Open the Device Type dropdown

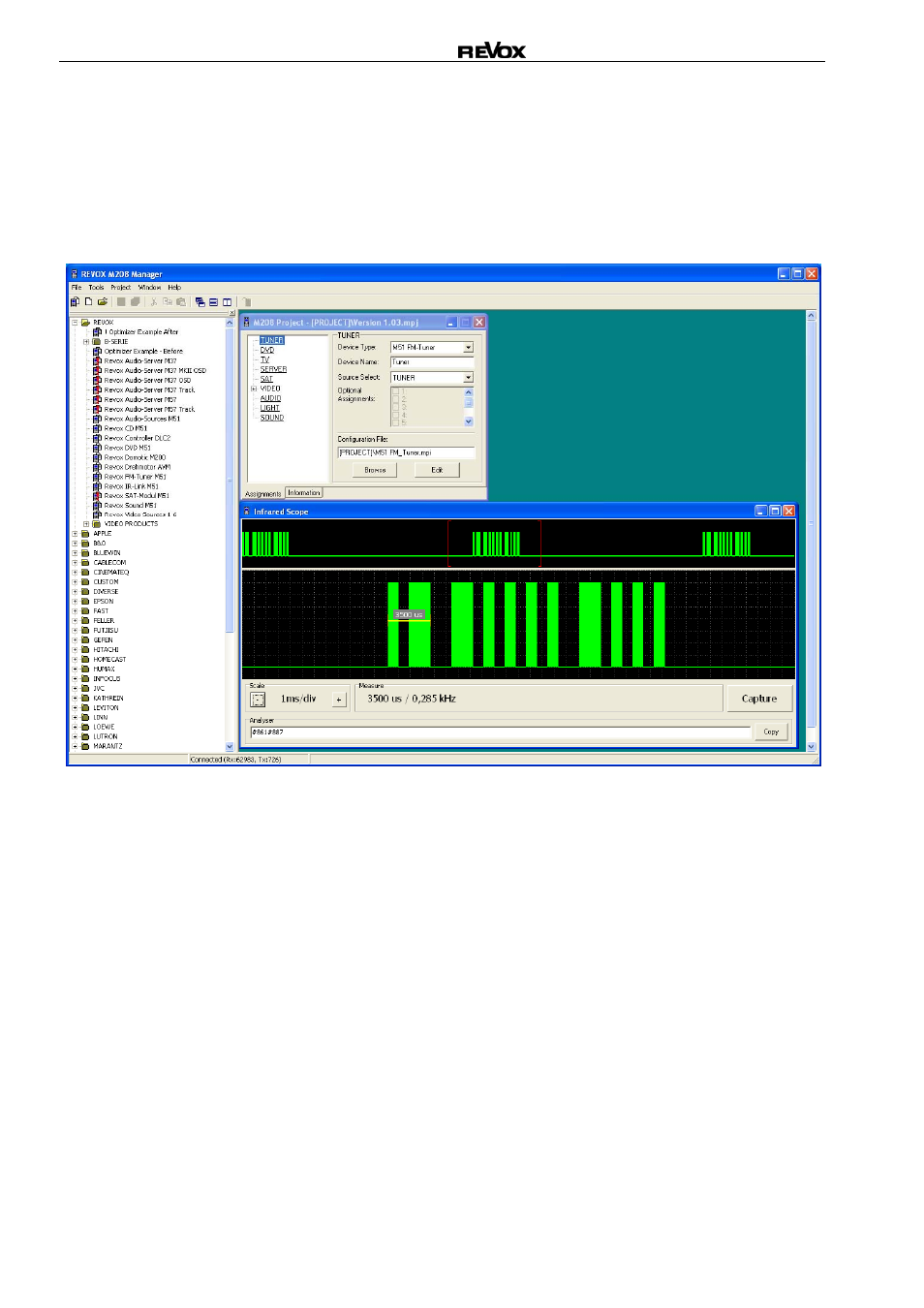(x=469, y=347)
